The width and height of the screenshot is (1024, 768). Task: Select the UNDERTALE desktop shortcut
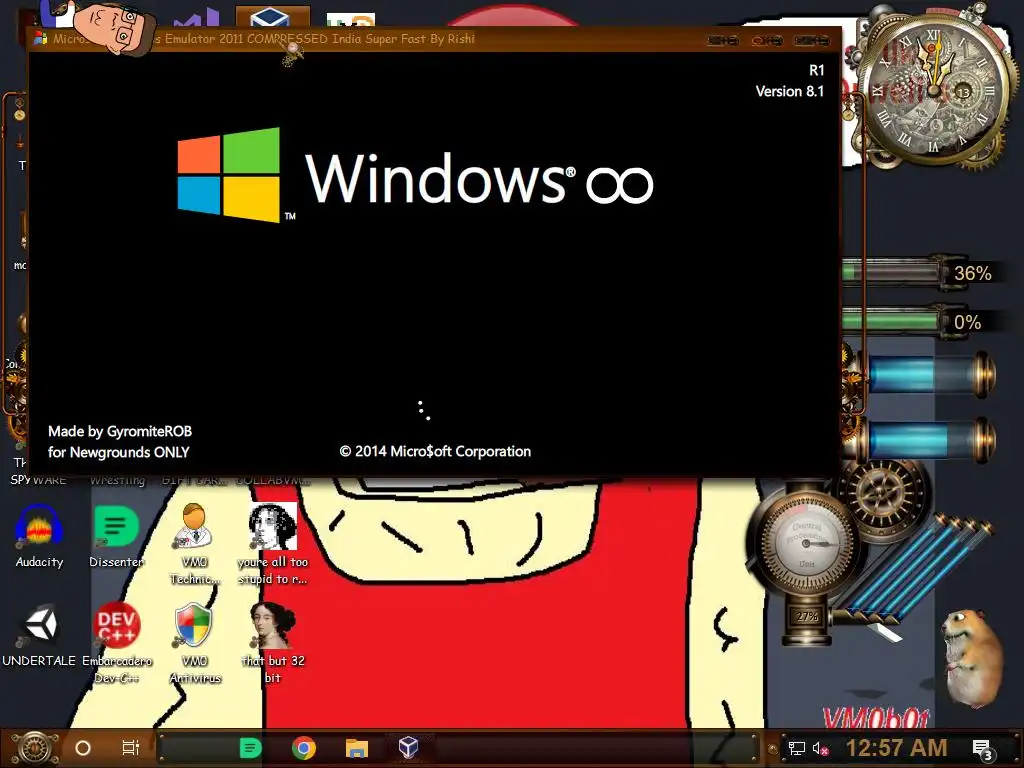click(x=39, y=635)
